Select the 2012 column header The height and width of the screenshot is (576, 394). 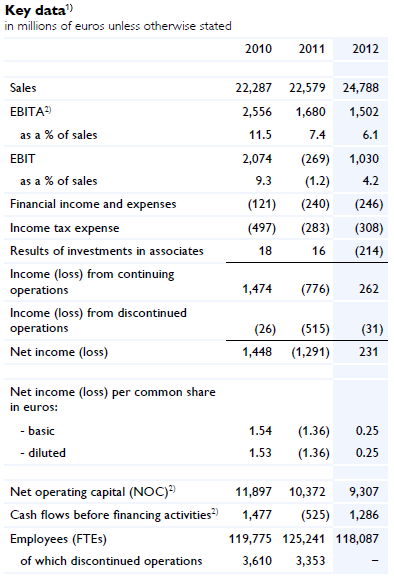[365, 49]
